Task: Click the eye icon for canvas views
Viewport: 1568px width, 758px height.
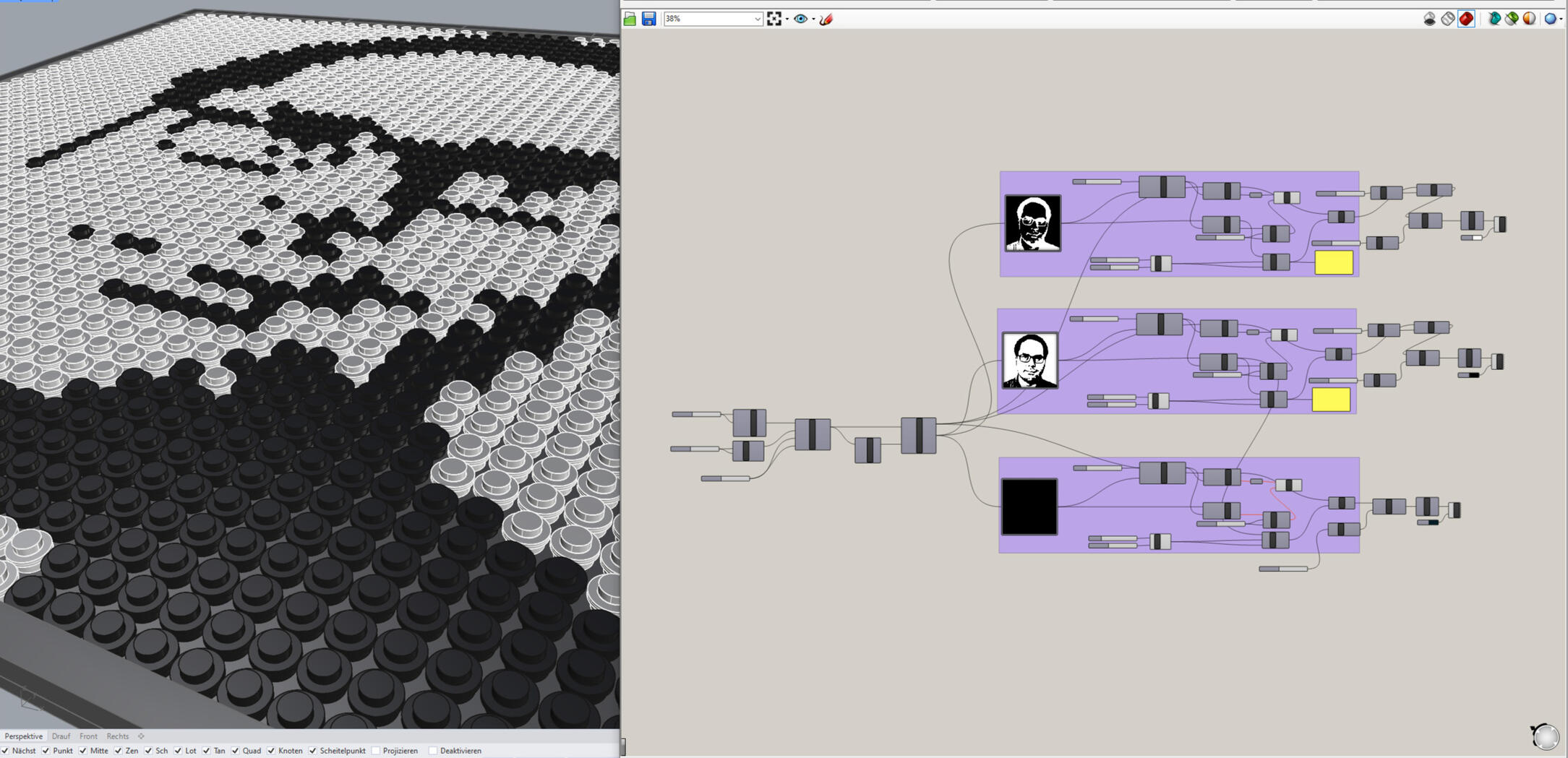Action: [800, 19]
